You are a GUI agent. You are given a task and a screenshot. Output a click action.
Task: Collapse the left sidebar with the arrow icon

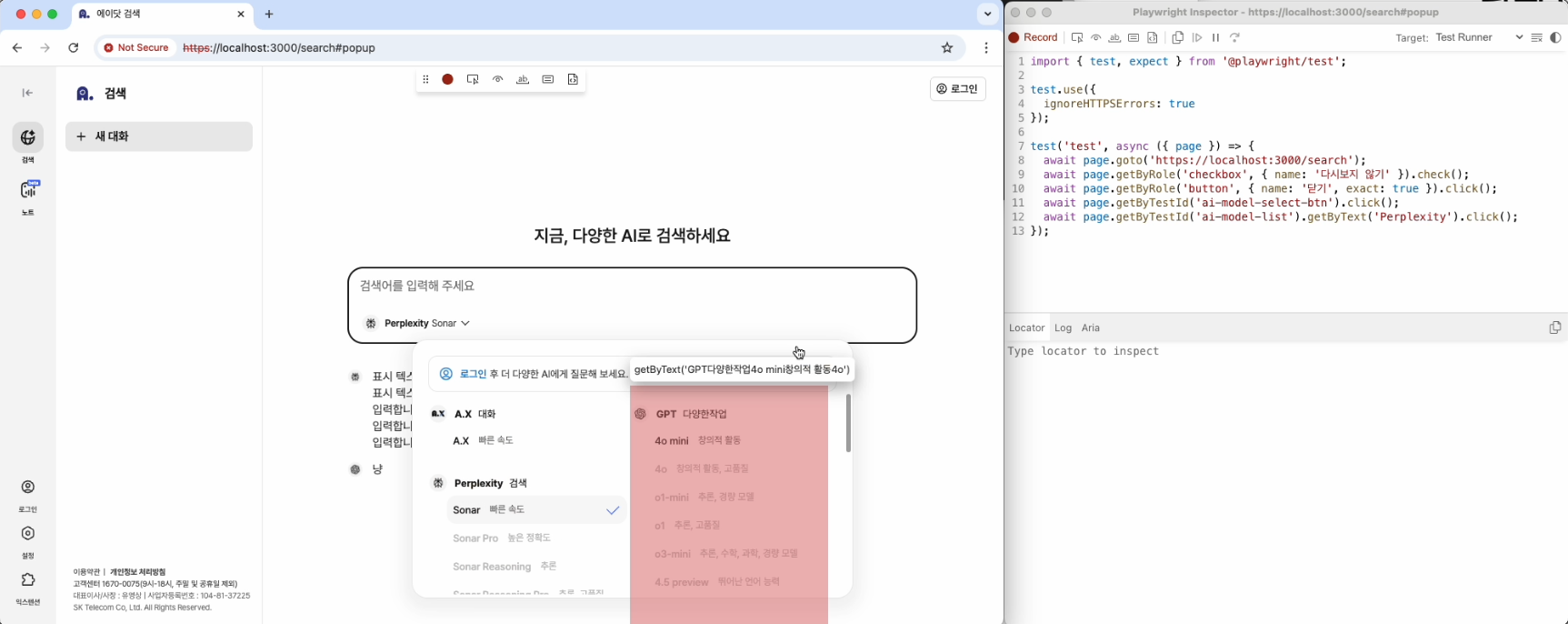(28, 93)
